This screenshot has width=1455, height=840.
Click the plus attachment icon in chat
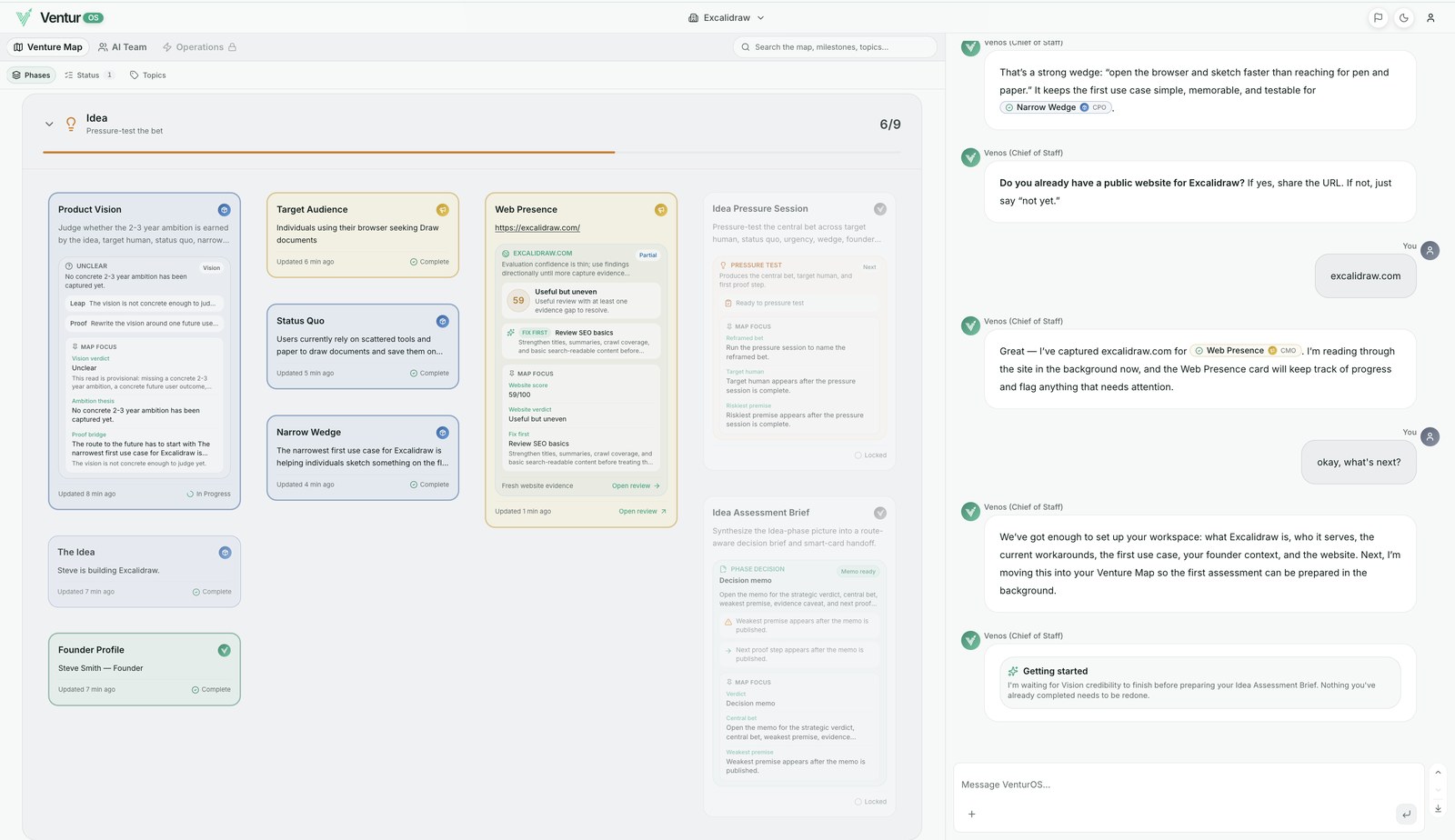[971, 814]
